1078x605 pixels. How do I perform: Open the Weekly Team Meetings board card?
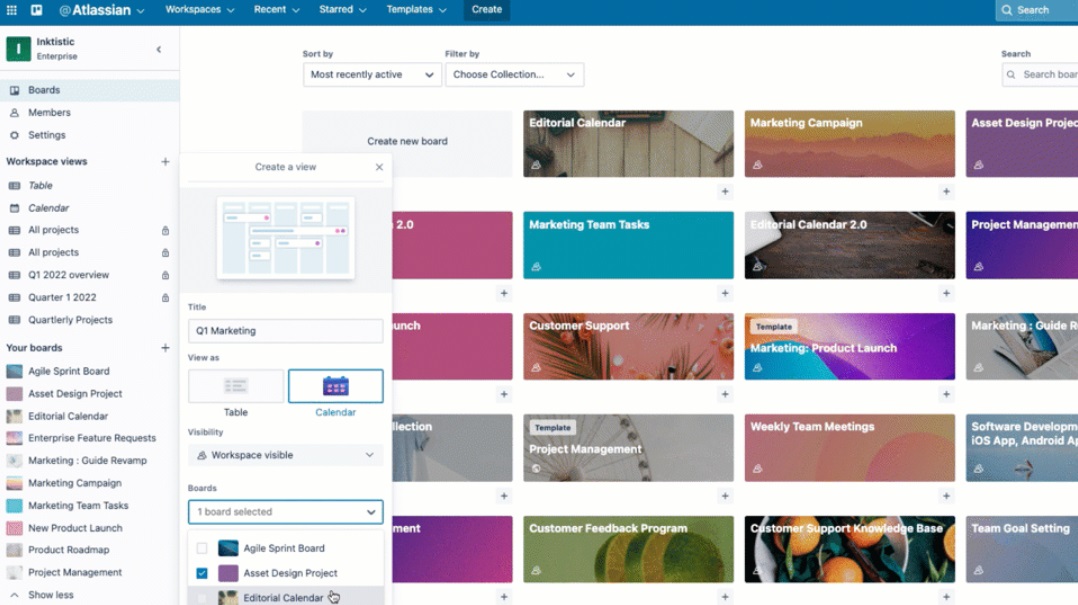850,448
